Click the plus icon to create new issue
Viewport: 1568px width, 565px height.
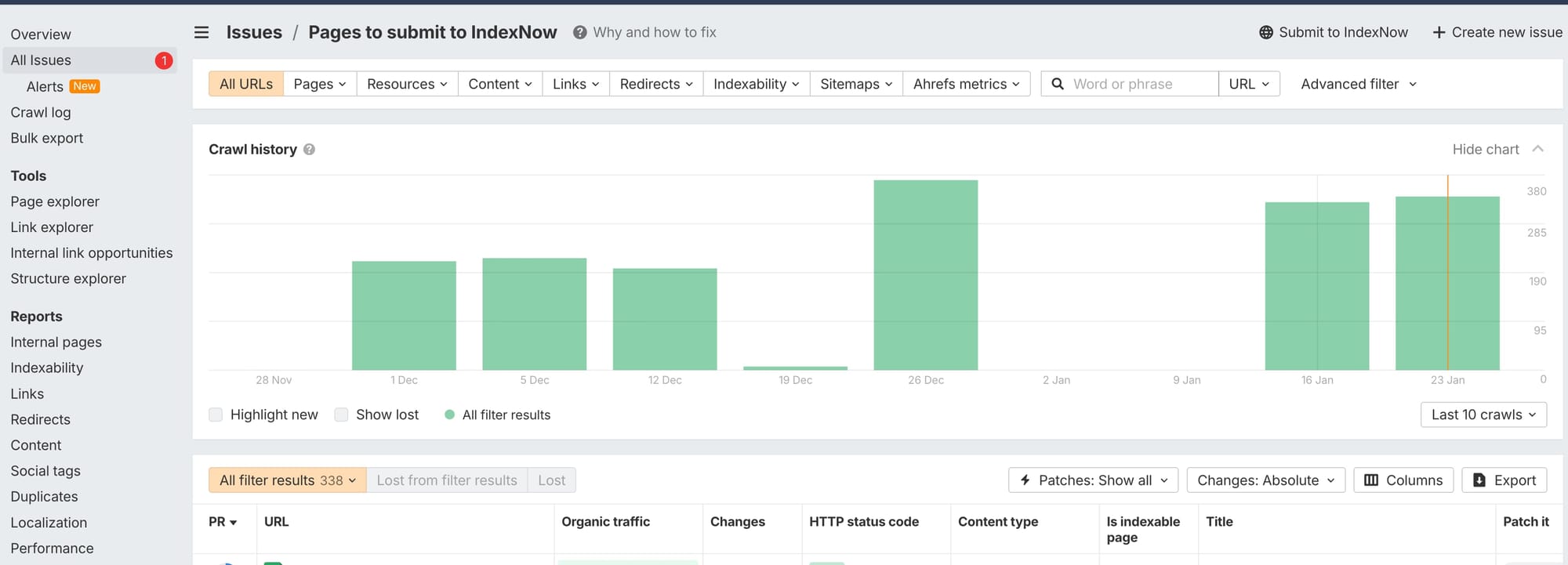(x=1439, y=32)
